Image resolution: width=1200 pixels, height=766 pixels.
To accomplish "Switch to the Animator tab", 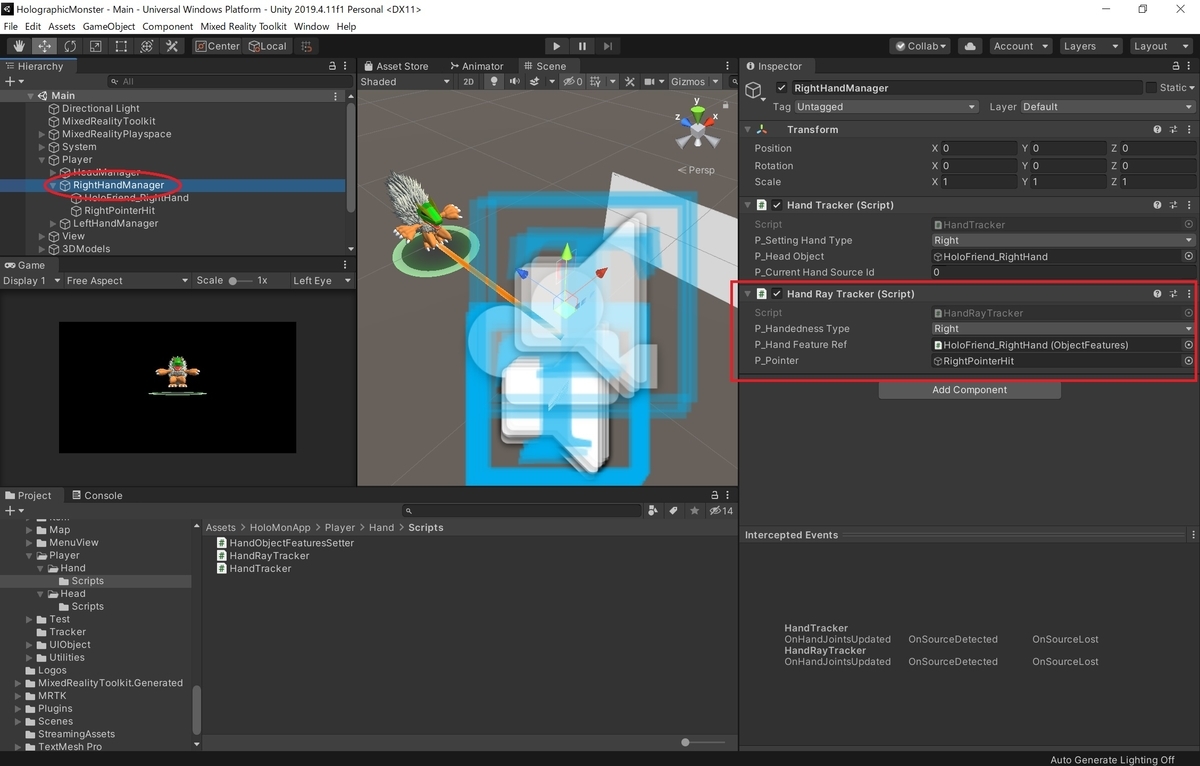I will point(475,66).
